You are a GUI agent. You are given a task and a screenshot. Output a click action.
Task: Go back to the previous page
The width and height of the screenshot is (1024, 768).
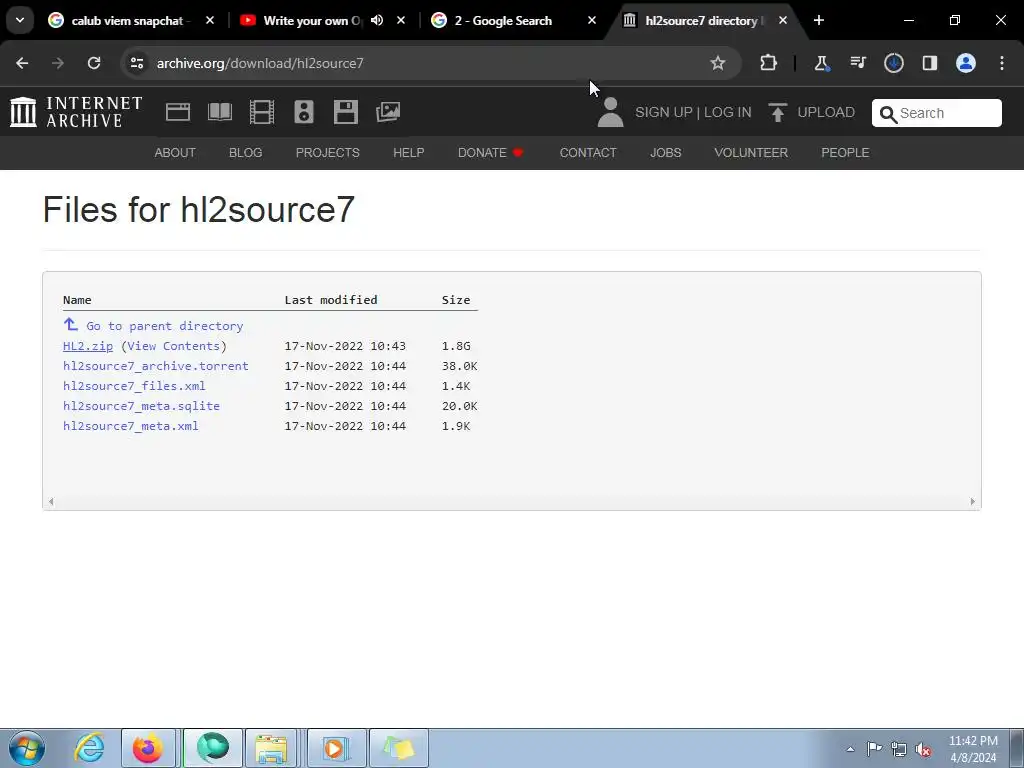[22, 63]
